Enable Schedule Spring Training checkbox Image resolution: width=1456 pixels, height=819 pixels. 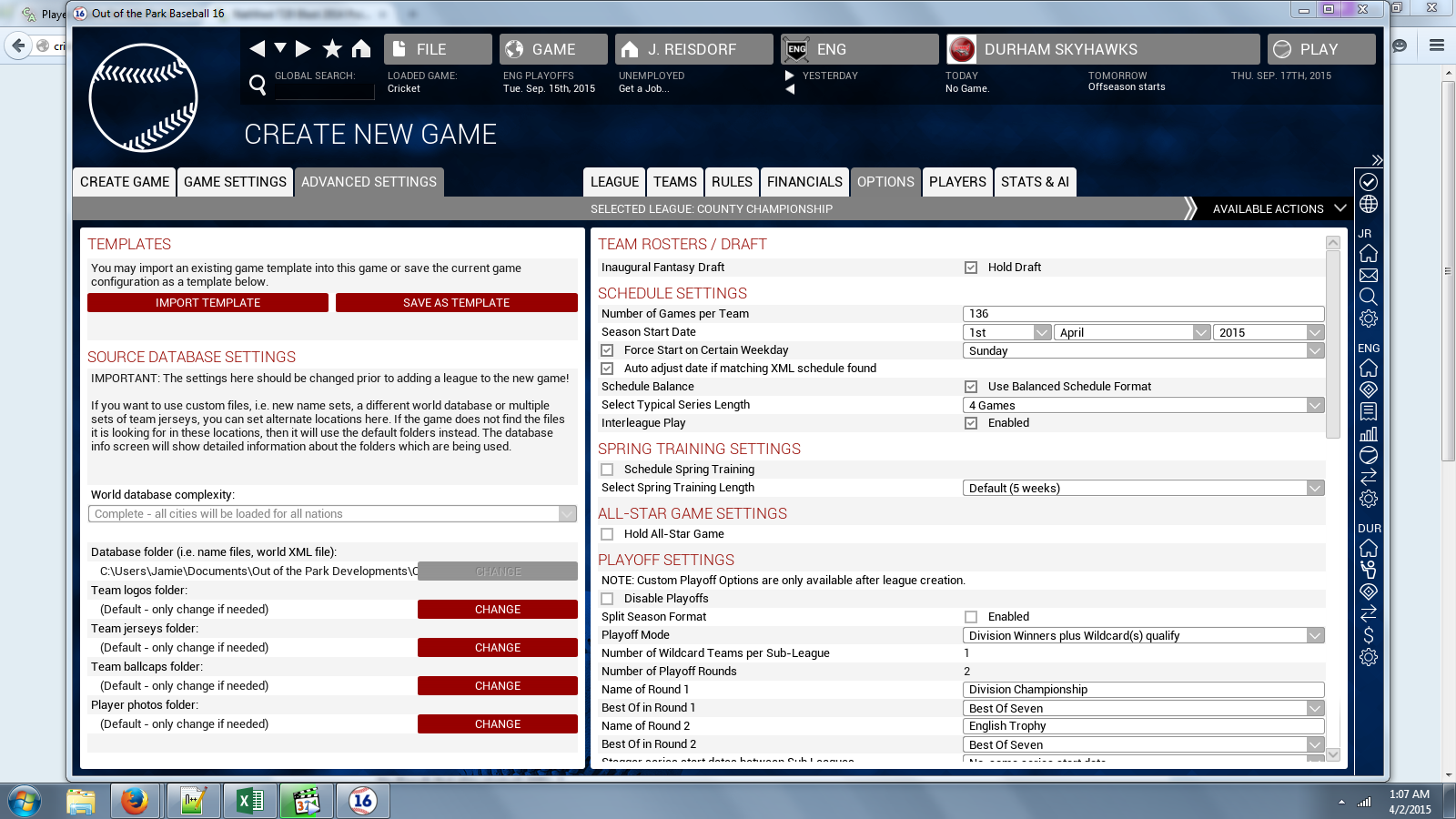(x=607, y=470)
